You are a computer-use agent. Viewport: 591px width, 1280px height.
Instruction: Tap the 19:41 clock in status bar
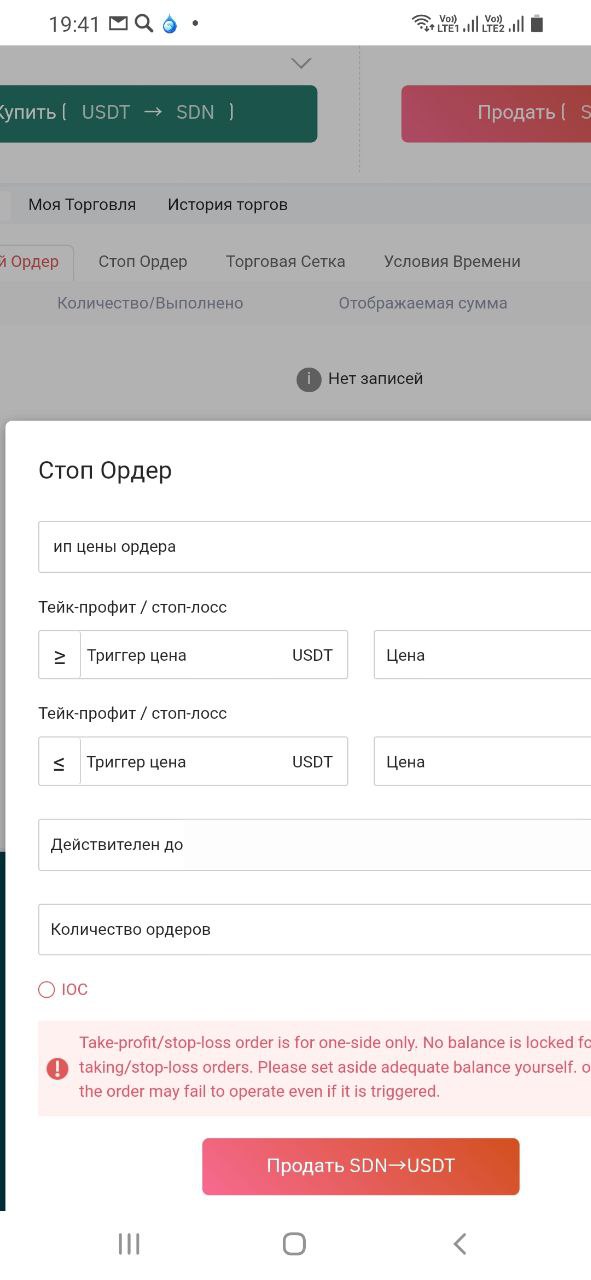click(x=74, y=24)
